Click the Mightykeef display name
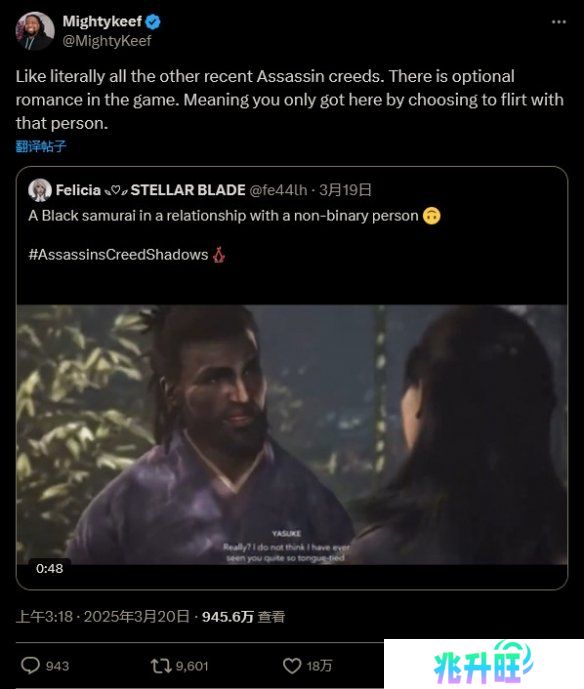 coord(102,21)
